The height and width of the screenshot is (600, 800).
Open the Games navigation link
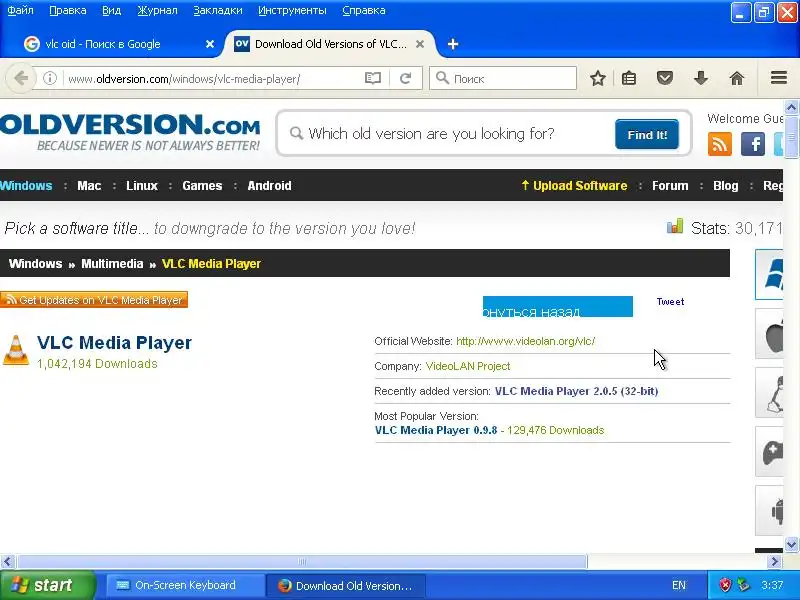[202, 186]
